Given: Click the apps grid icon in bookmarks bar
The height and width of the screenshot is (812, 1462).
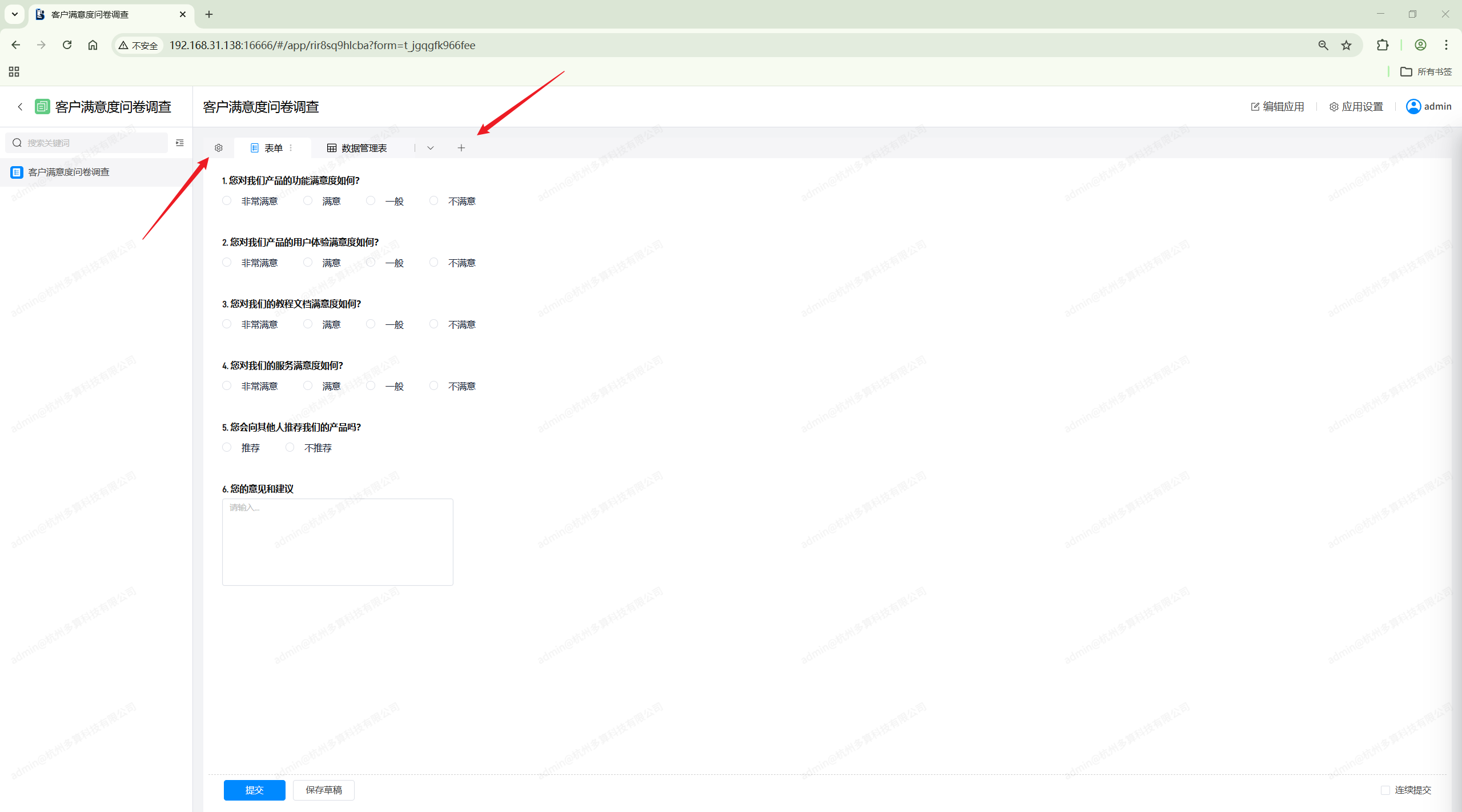Looking at the screenshot, I should [14, 71].
